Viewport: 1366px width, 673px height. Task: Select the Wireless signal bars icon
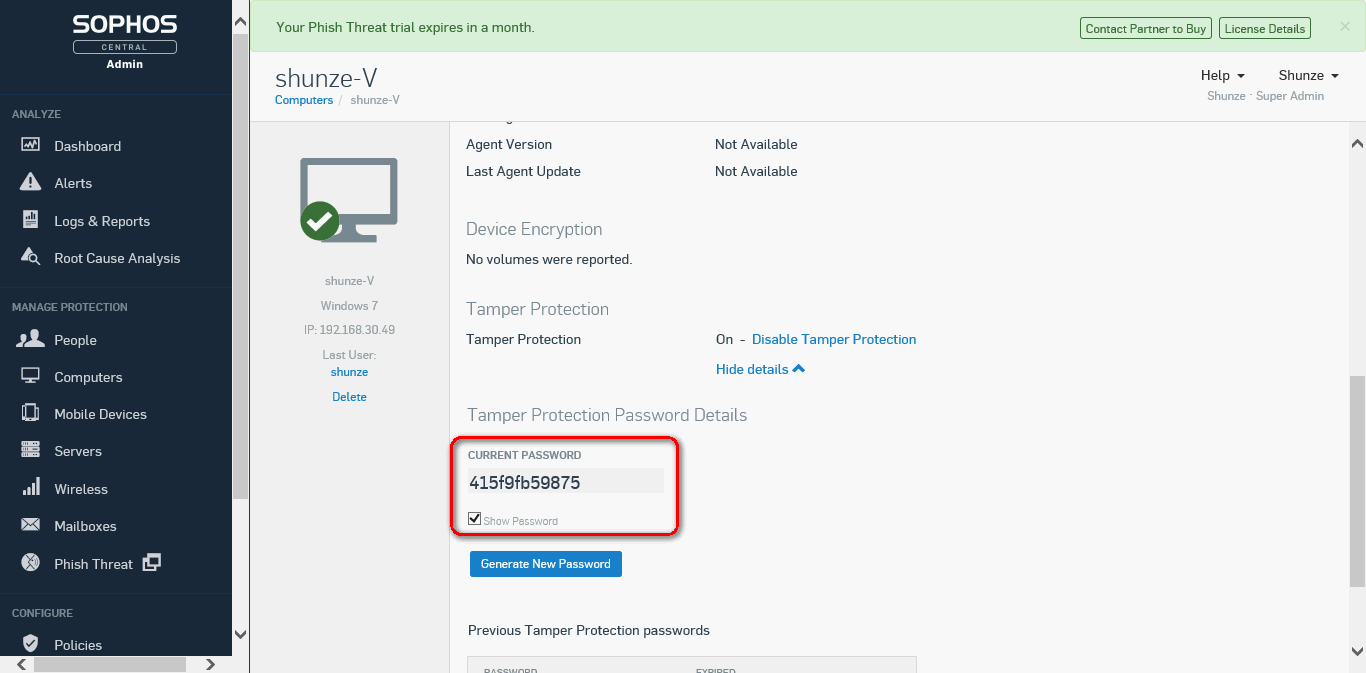click(31, 488)
